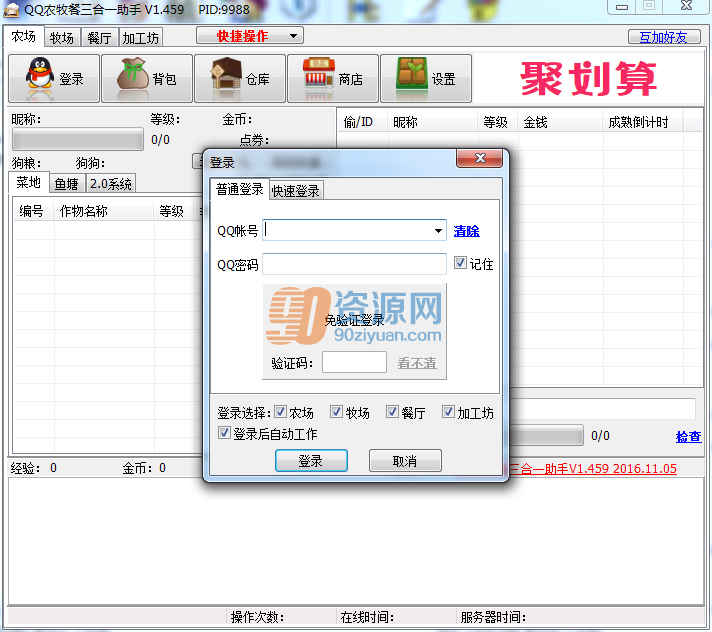
Task: Select the 普通登录 tab
Action: click(239, 189)
